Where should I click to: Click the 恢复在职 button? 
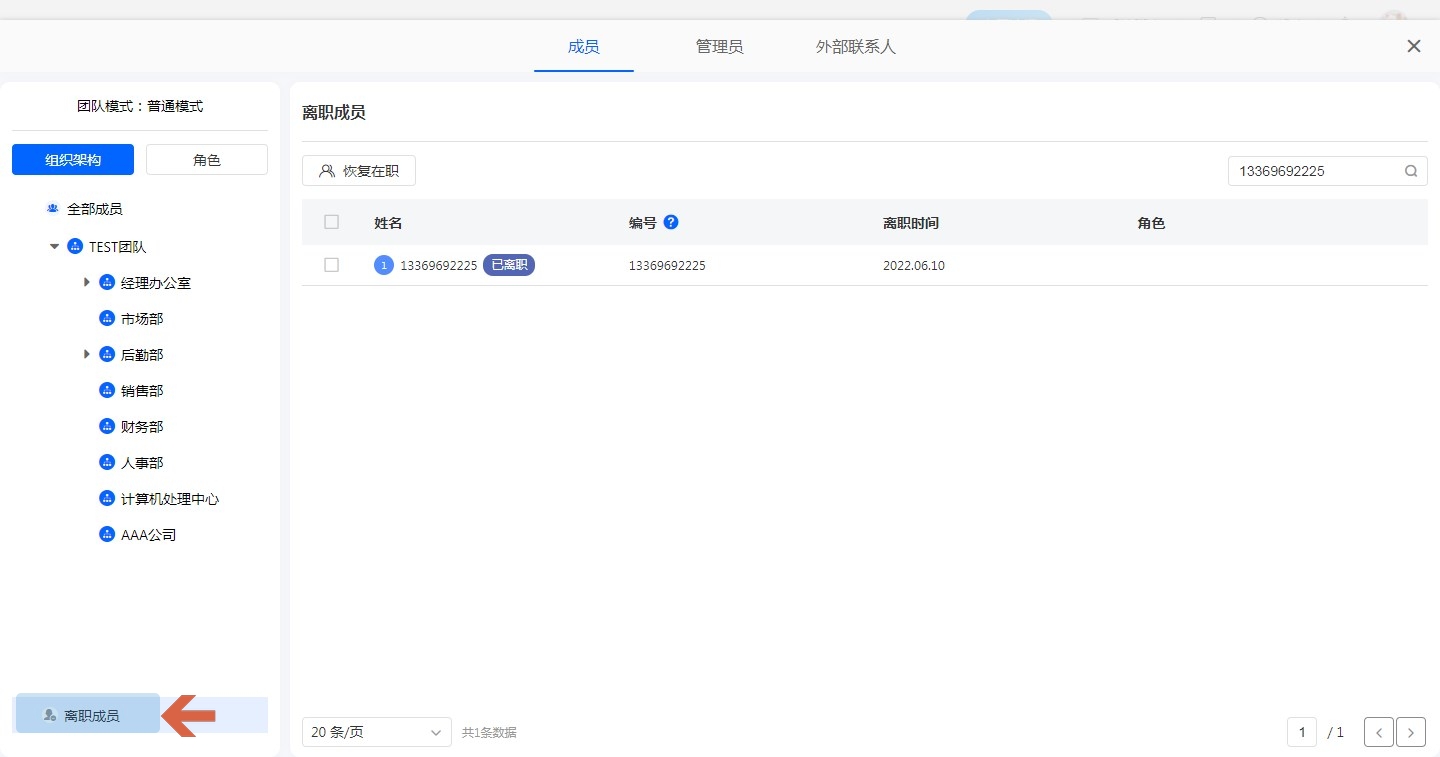click(x=359, y=171)
